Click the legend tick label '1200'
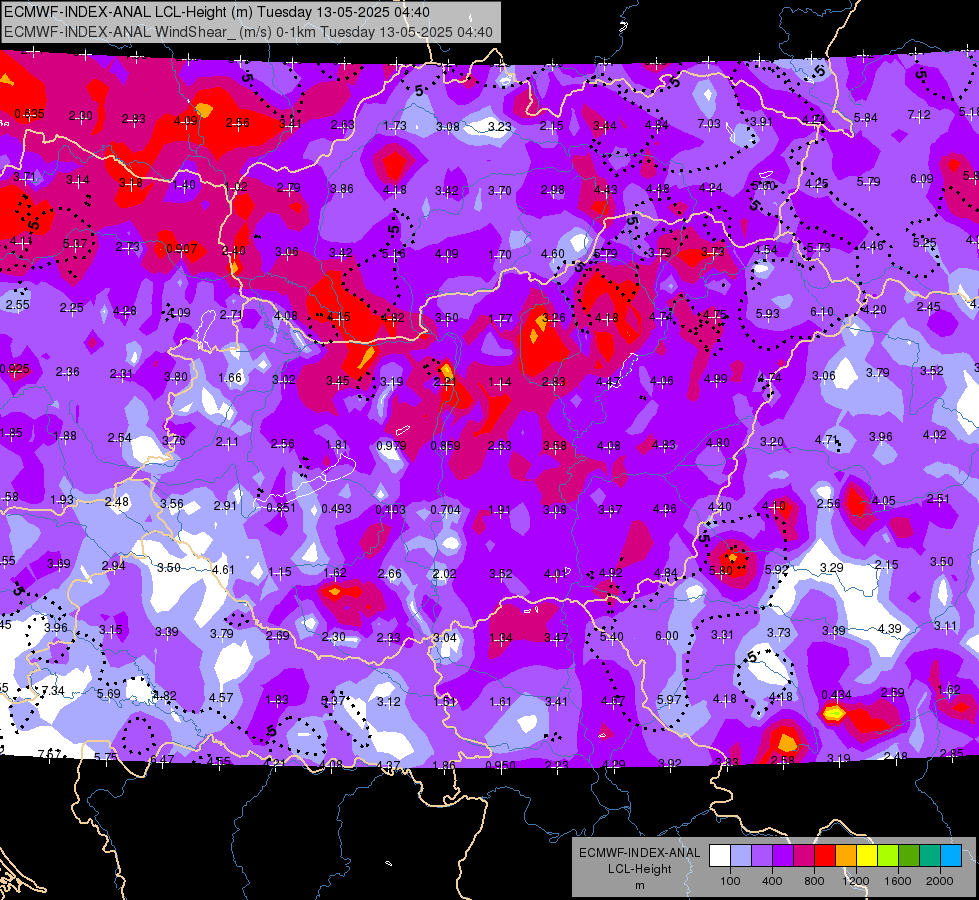Screen dimensions: 979x900 (855, 881)
